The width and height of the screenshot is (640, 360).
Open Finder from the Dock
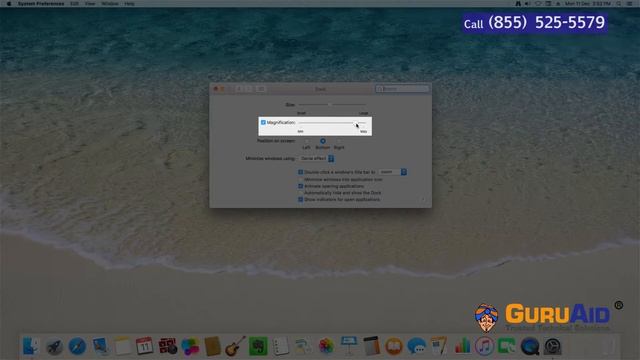tap(31, 346)
